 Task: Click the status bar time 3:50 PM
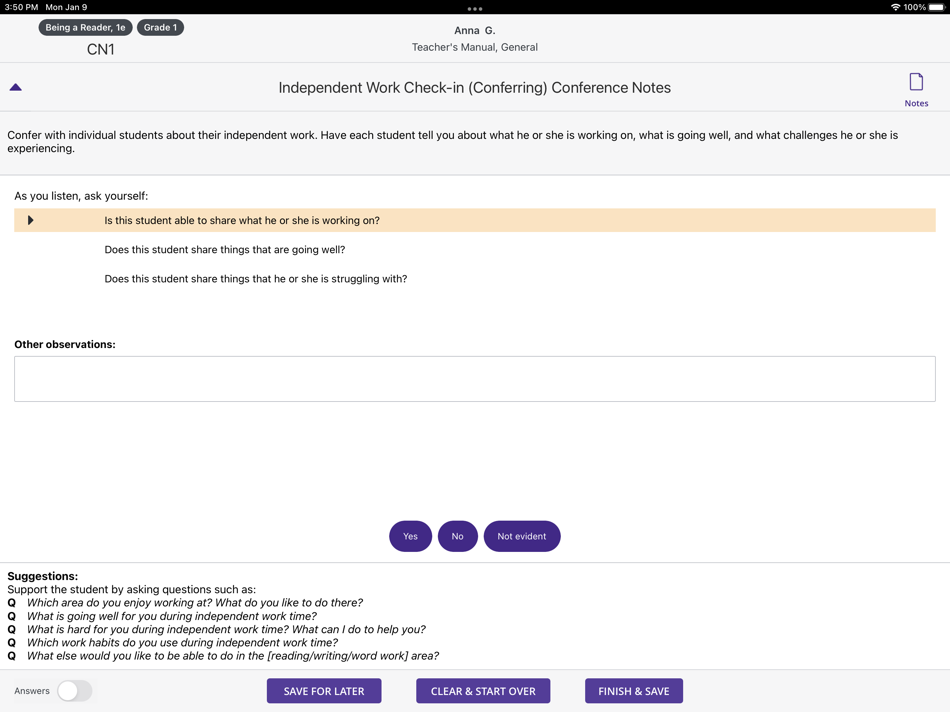[21, 7]
